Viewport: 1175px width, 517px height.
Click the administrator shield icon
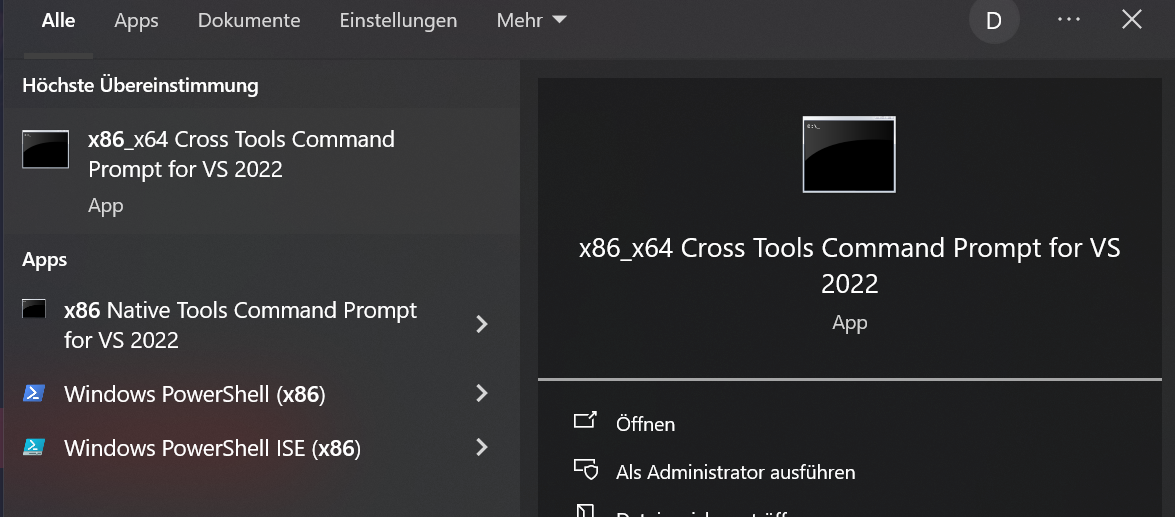tap(585, 469)
